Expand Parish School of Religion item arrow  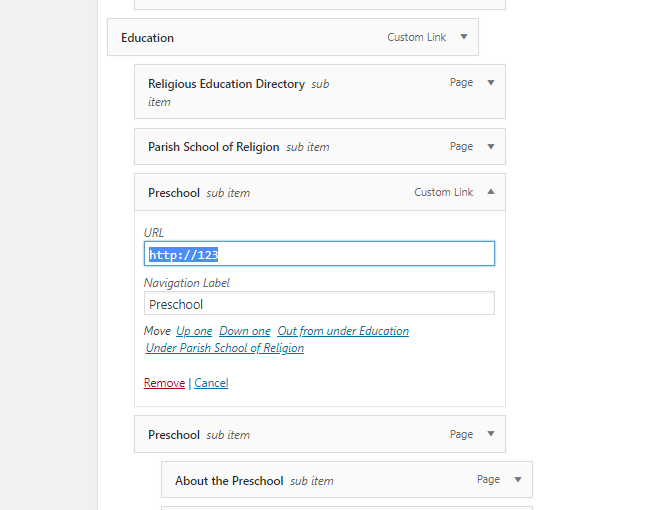(x=490, y=146)
